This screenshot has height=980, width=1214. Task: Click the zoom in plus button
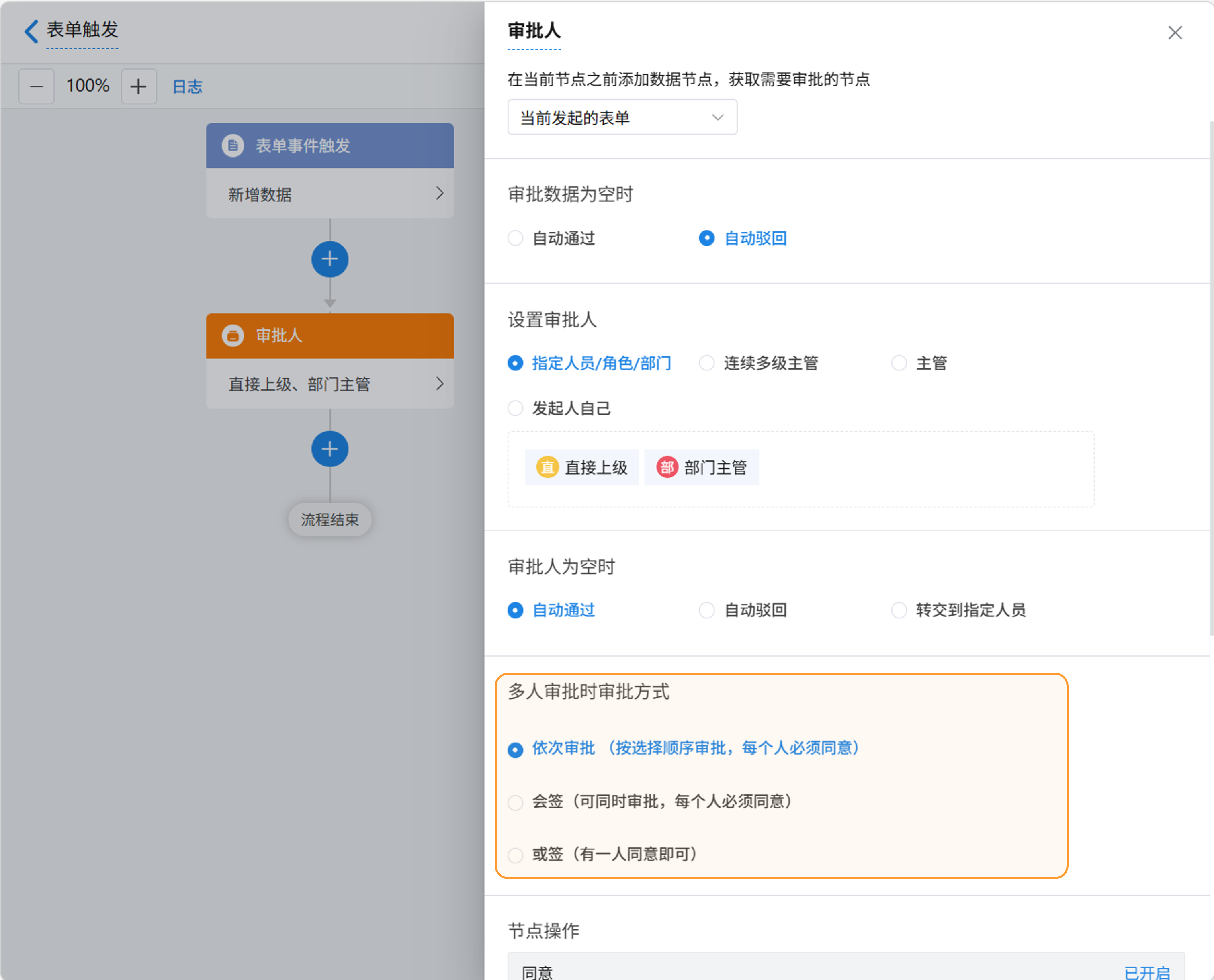click(138, 86)
